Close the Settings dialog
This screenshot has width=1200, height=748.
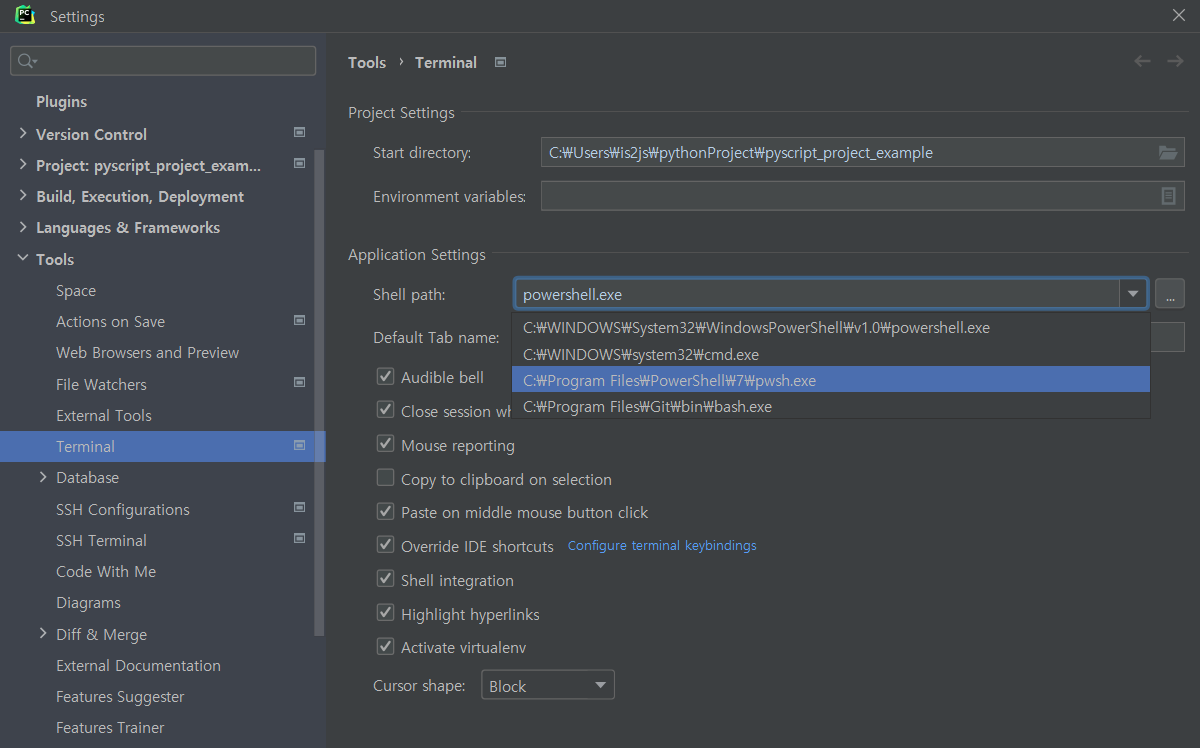tap(1179, 15)
